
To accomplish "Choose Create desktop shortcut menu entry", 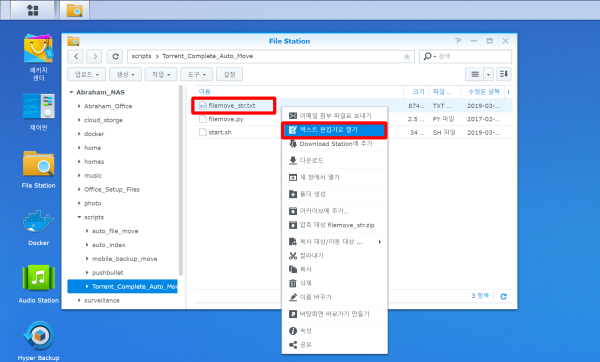I will click(x=335, y=314).
